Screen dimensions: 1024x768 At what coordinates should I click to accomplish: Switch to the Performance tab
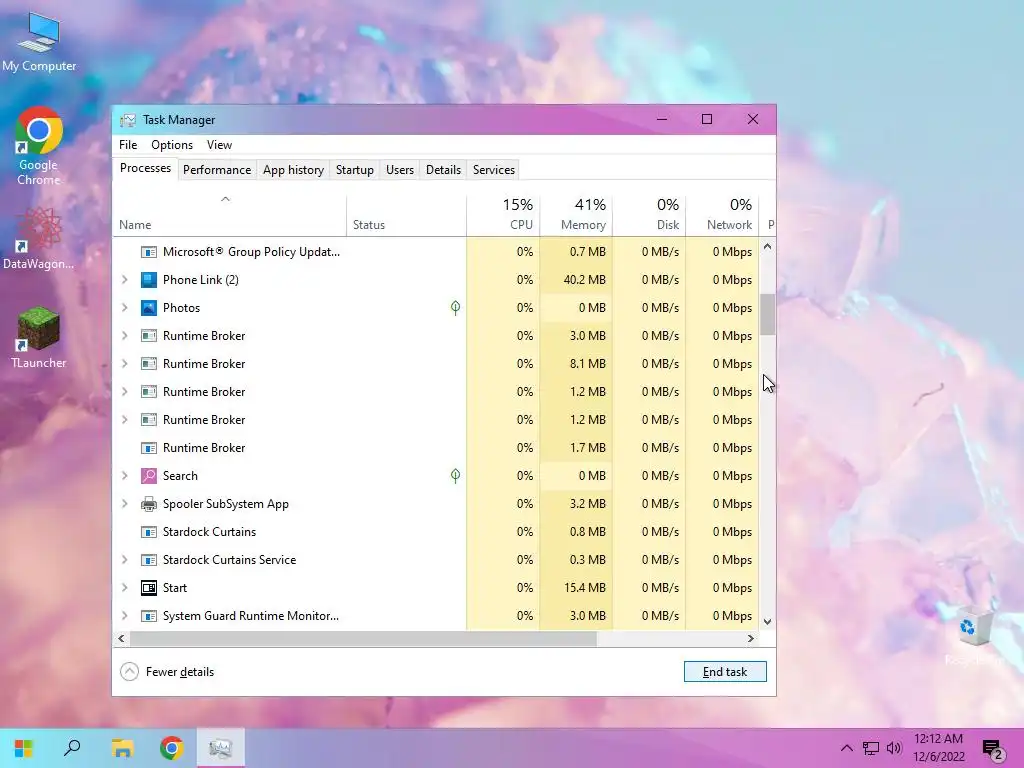coord(217,170)
